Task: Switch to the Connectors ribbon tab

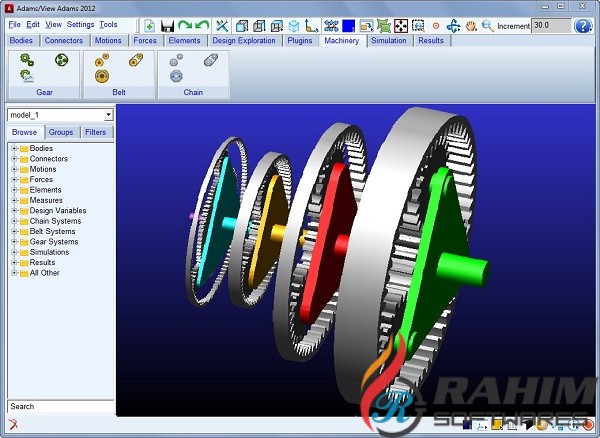Action: point(64,41)
